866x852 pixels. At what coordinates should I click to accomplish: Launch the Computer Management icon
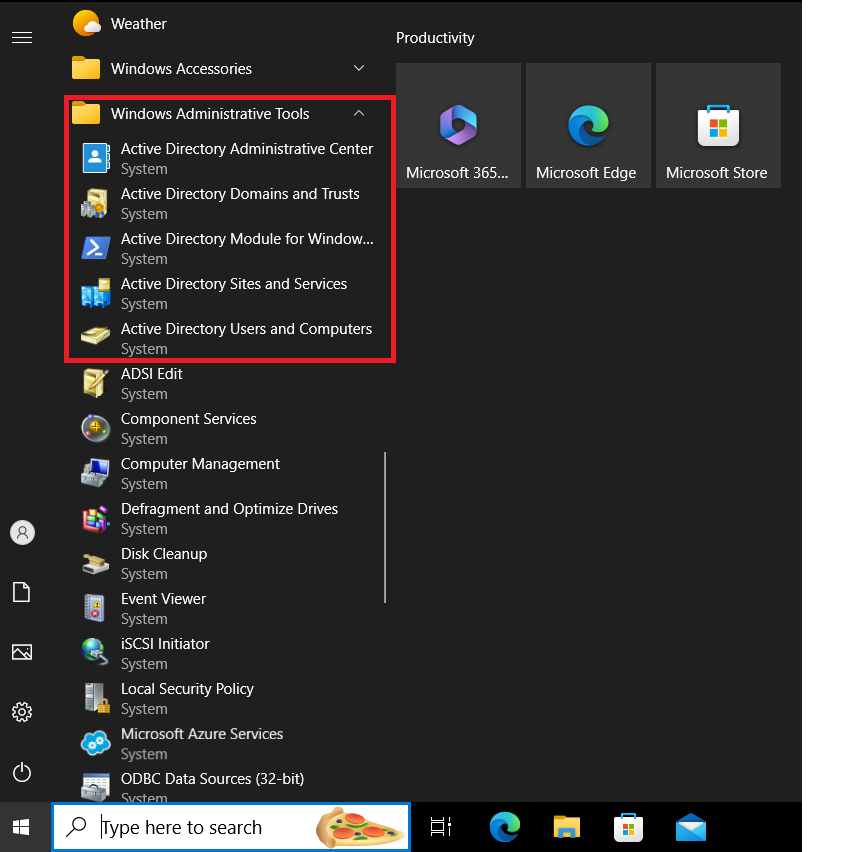click(96, 473)
